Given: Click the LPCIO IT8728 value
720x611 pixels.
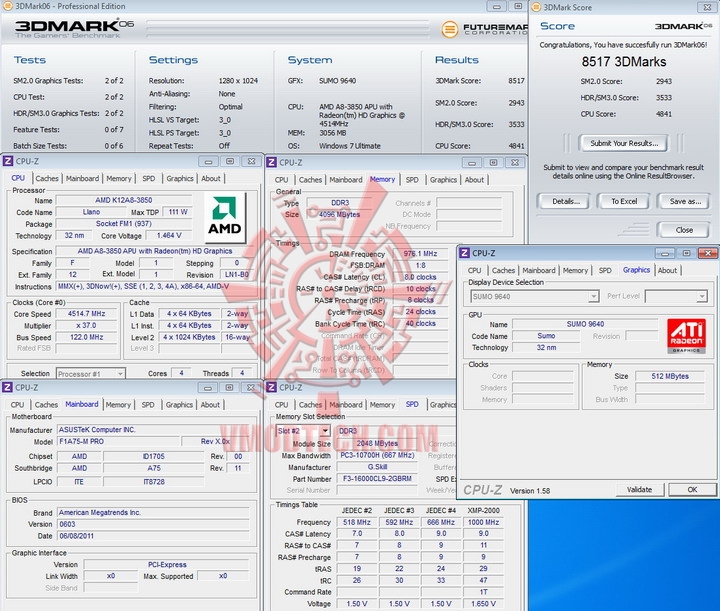Looking at the screenshot, I should coord(154,482).
